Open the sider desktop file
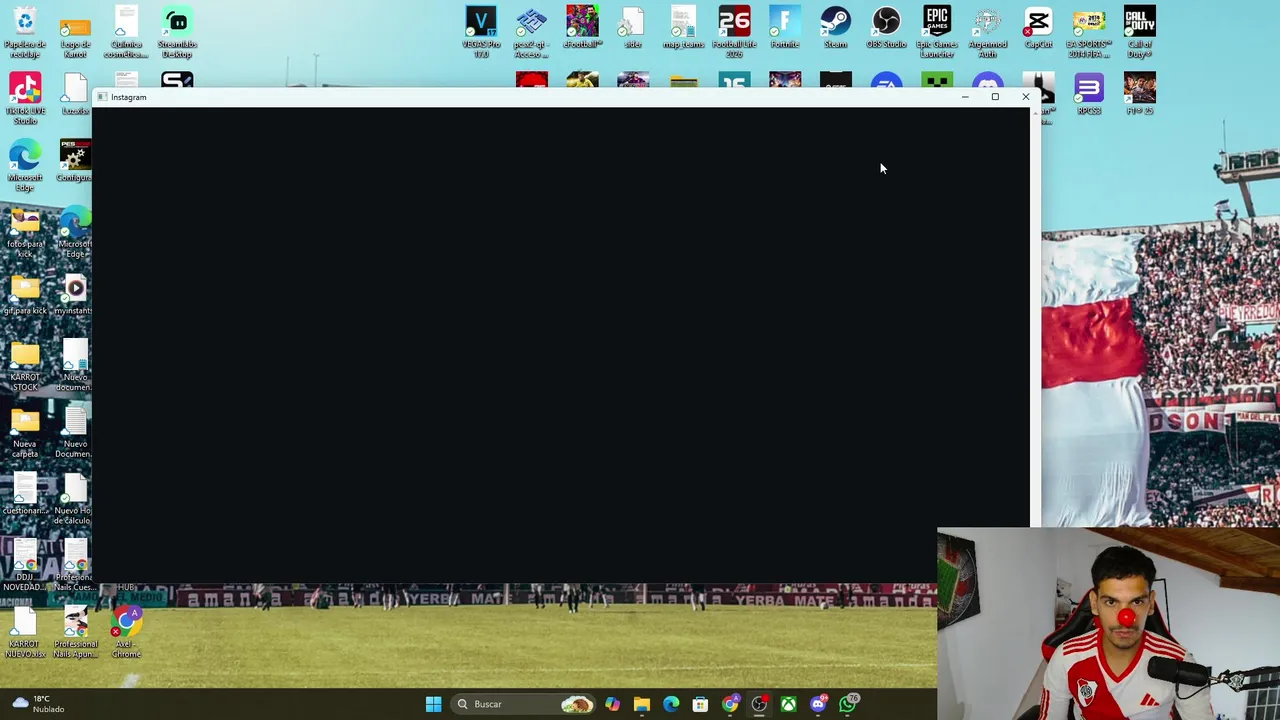1280x720 pixels. 633,26
